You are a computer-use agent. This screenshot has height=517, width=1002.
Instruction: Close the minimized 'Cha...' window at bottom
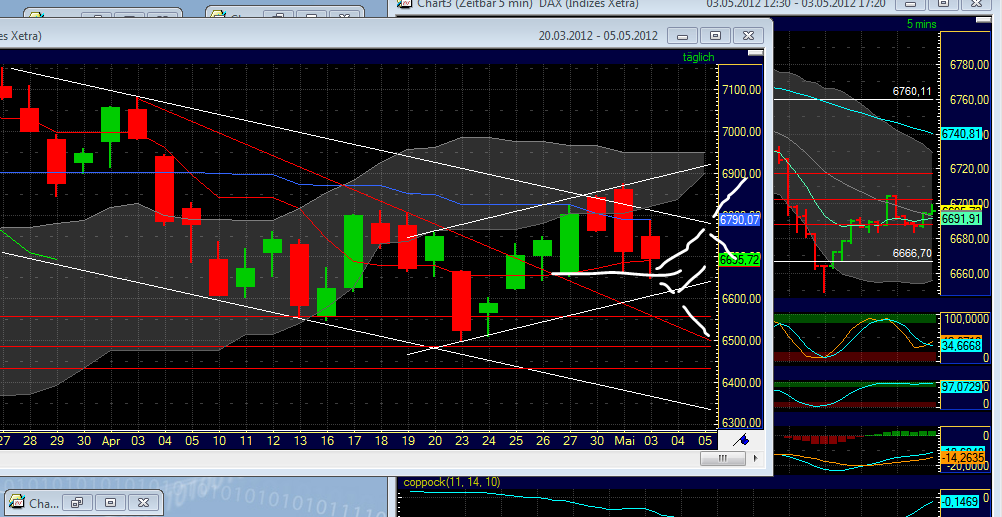(141, 503)
